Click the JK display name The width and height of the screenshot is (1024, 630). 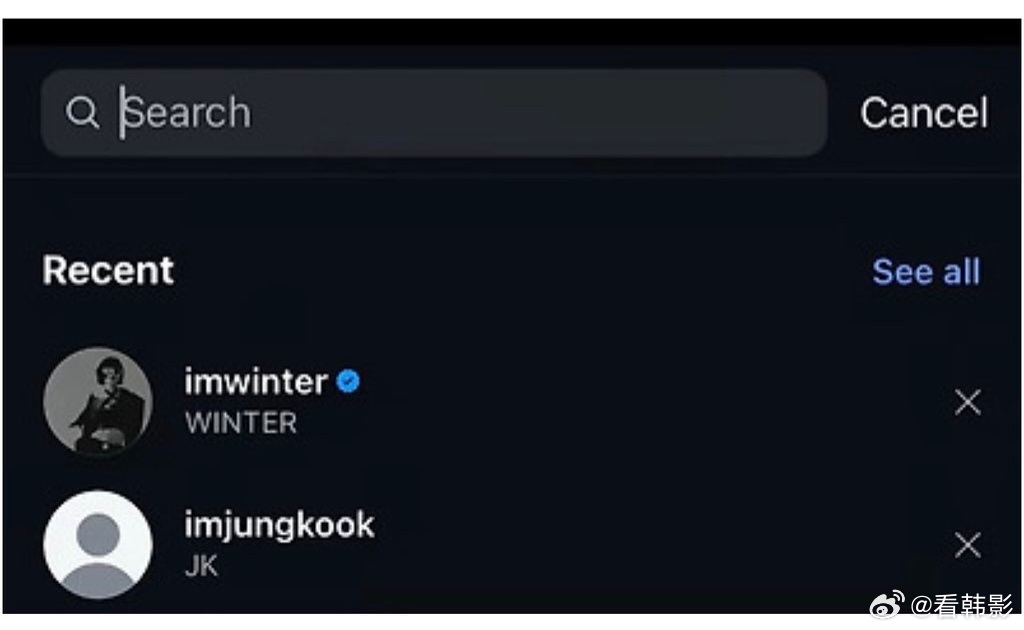point(201,566)
